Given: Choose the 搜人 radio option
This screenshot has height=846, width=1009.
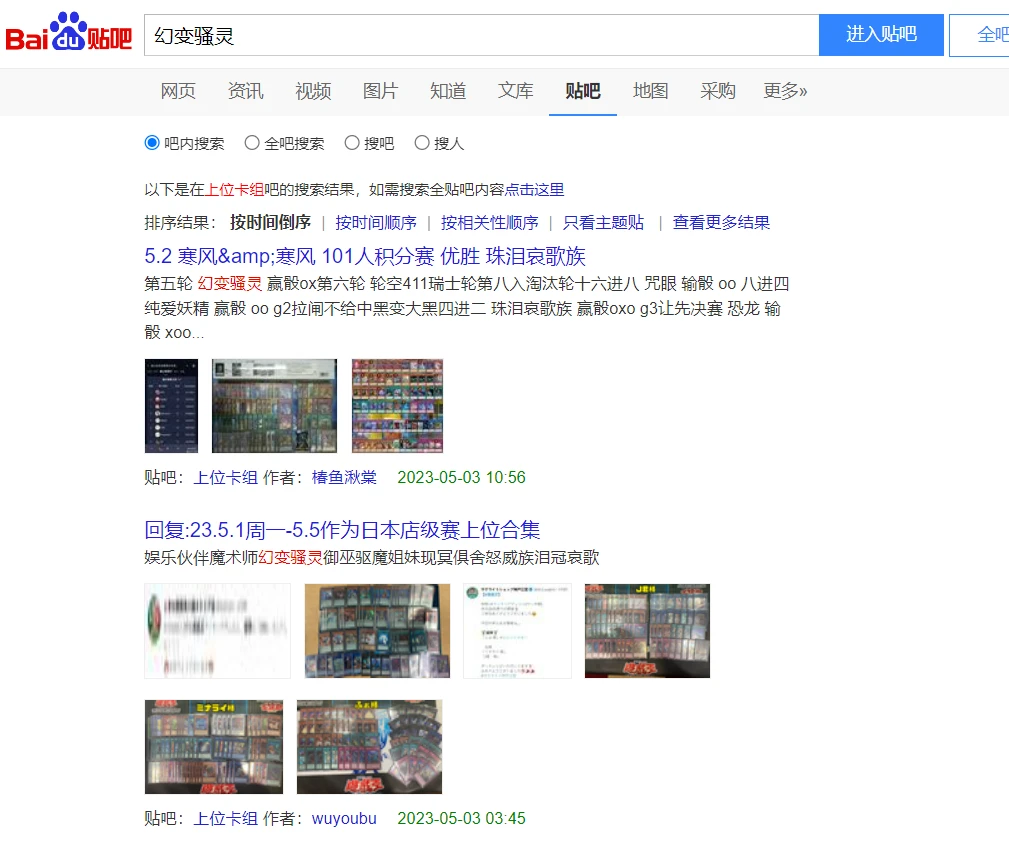Looking at the screenshot, I should click(421, 143).
